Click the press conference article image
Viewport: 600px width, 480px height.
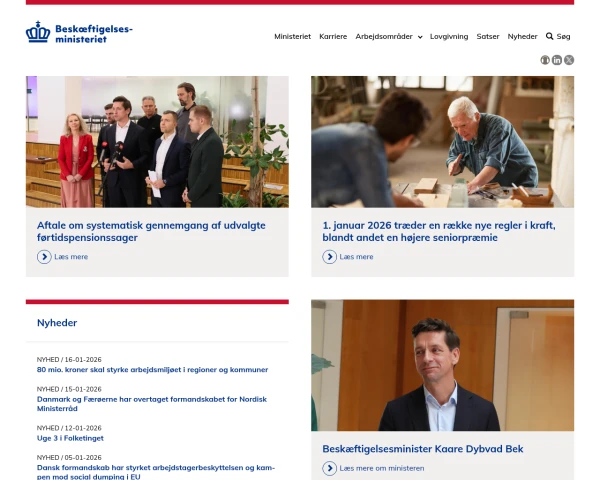[157, 142]
